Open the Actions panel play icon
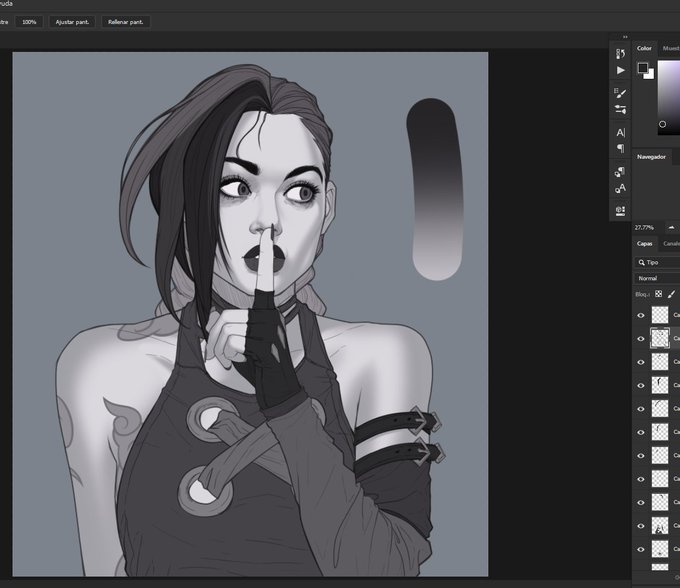680x588 pixels. pos(621,70)
